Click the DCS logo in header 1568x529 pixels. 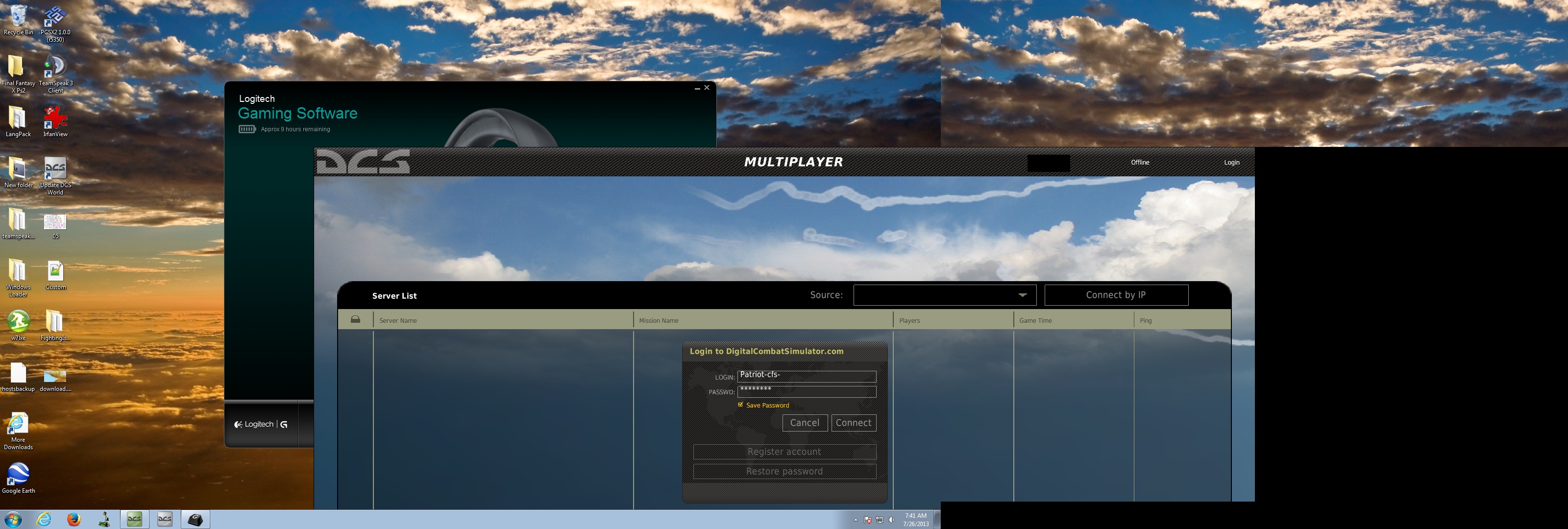pyautogui.click(x=363, y=162)
